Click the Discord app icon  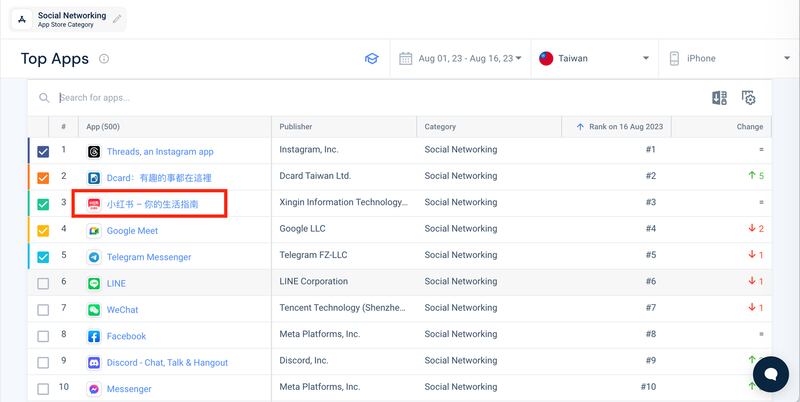[94, 363]
